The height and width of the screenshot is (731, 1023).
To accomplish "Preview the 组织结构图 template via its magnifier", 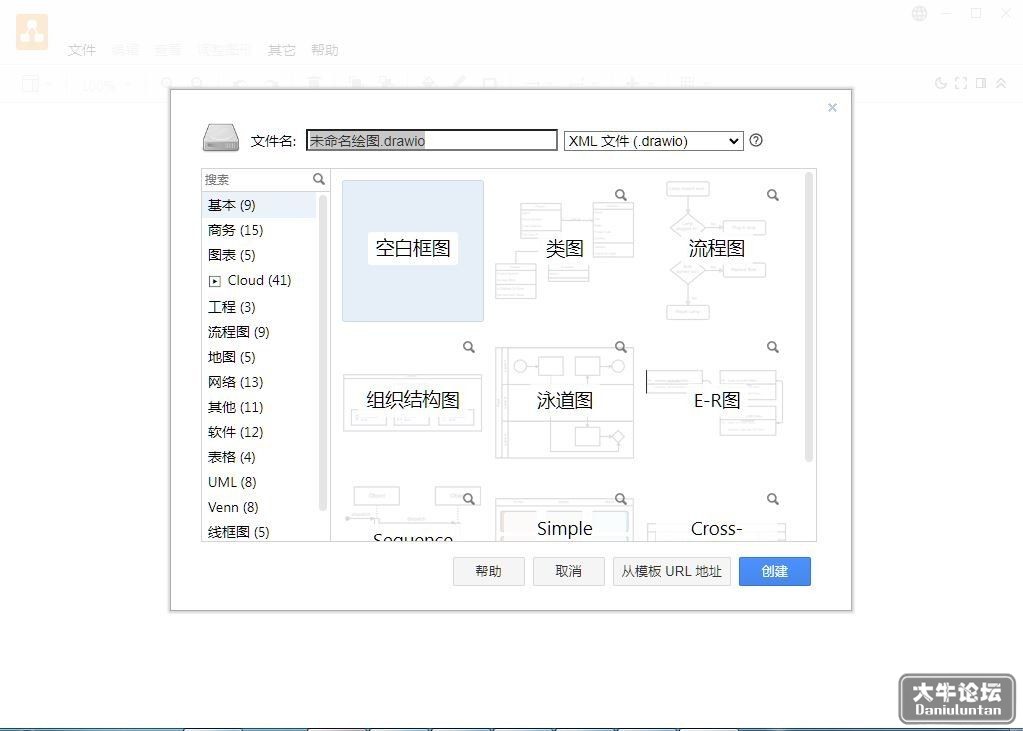I will (x=468, y=347).
